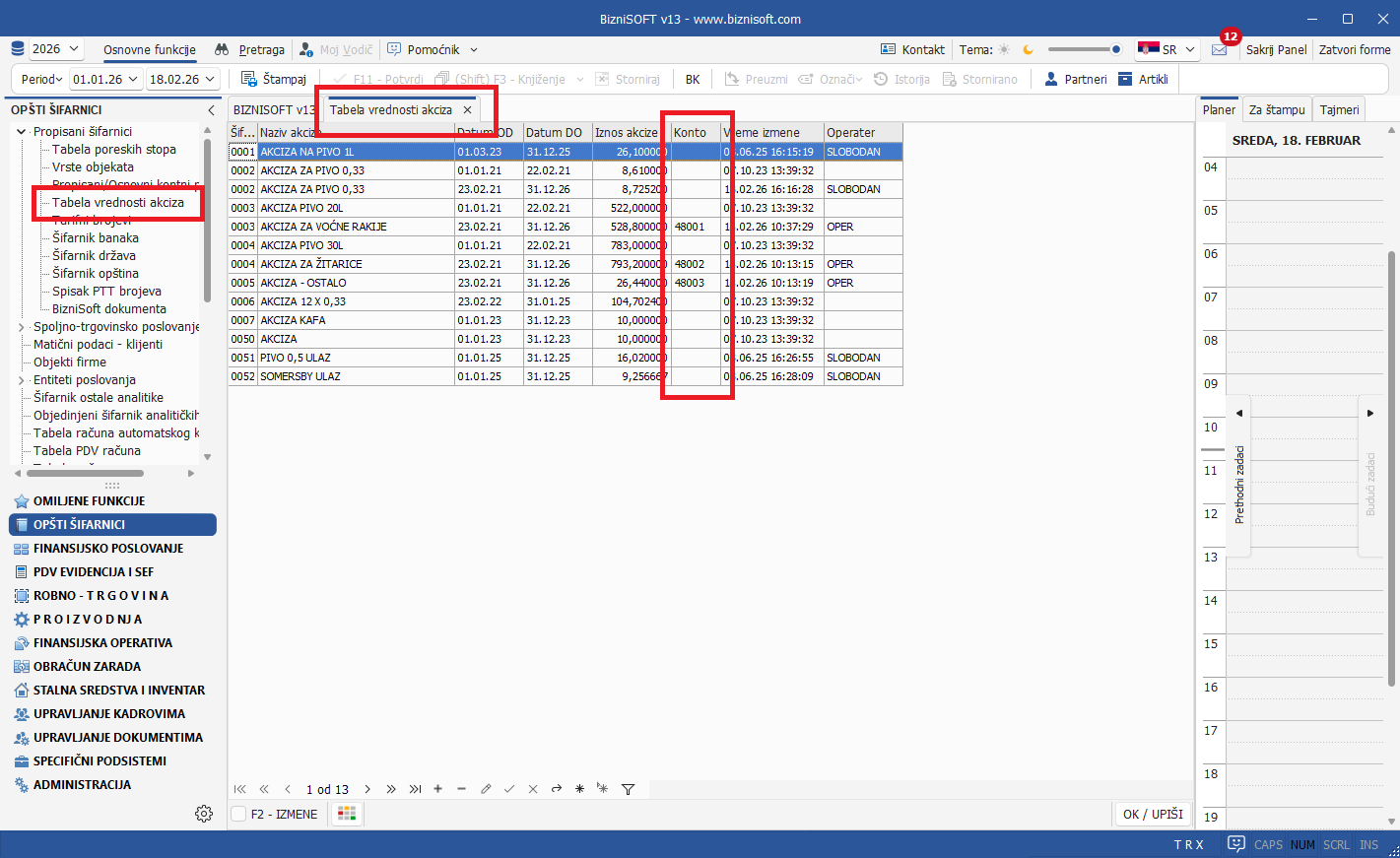Image resolution: width=1400 pixels, height=858 pixels.
Task: Click the add record plus icon
Action: (x=437, y=789)
